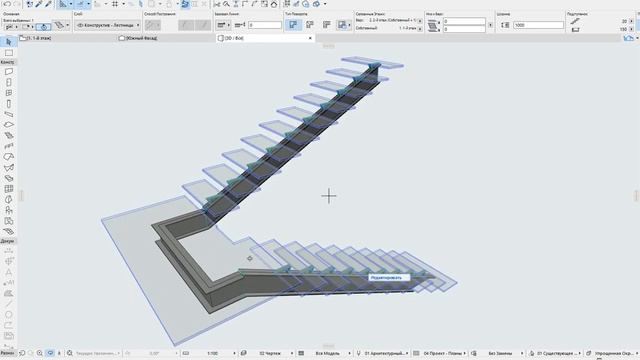Choose the Column tool

(x=9, y=104)
